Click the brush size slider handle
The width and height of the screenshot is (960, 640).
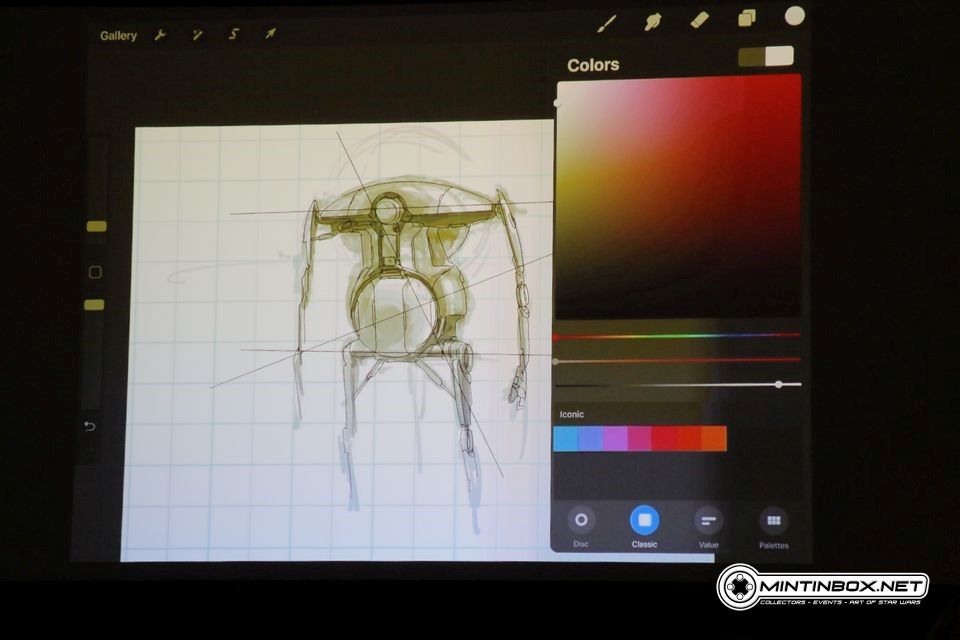[96, 227]
